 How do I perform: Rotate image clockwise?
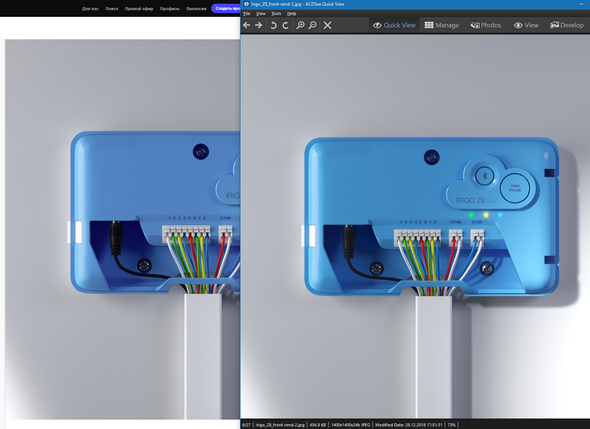tap(286, 25)
